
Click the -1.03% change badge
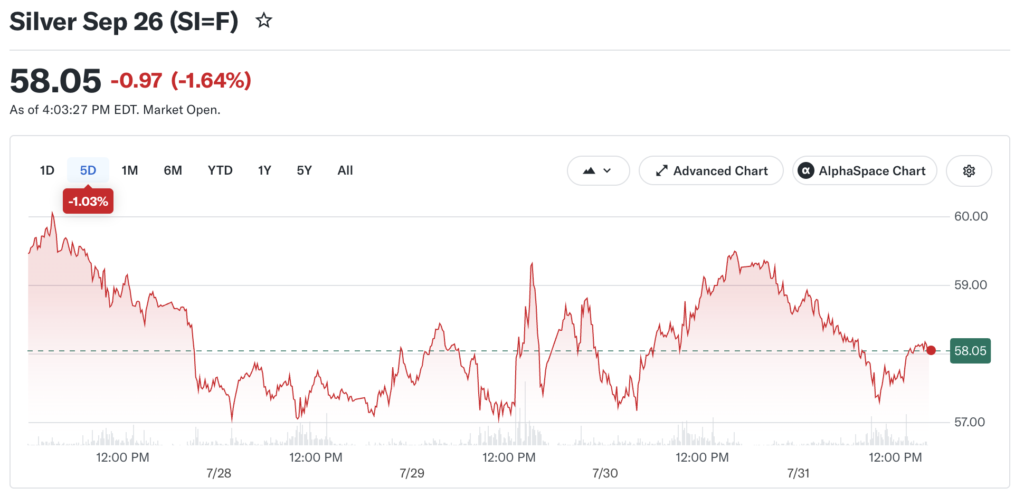(88, 201)
